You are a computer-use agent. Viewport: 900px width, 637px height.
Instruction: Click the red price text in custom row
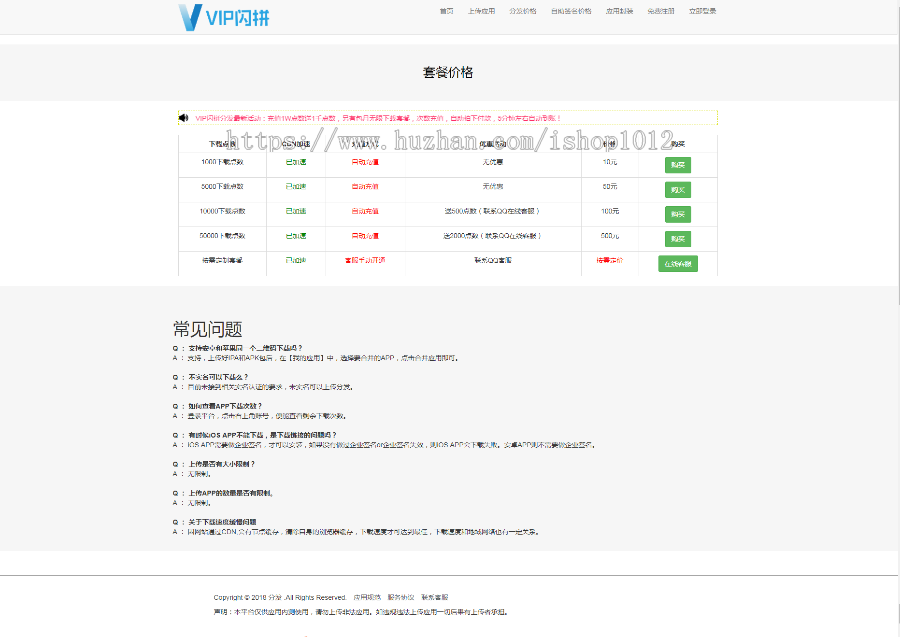pos(610,261)
